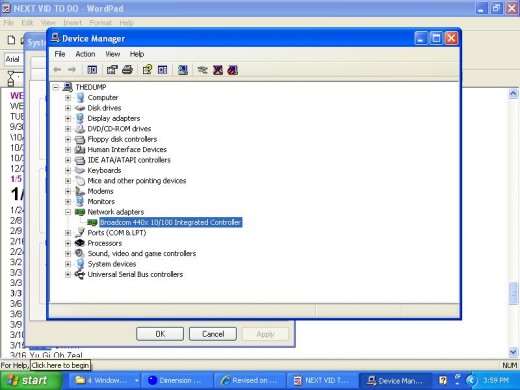Screen dimensions: 520x390
Task: Expand the Display adapters category
Action: coord(68,118)
